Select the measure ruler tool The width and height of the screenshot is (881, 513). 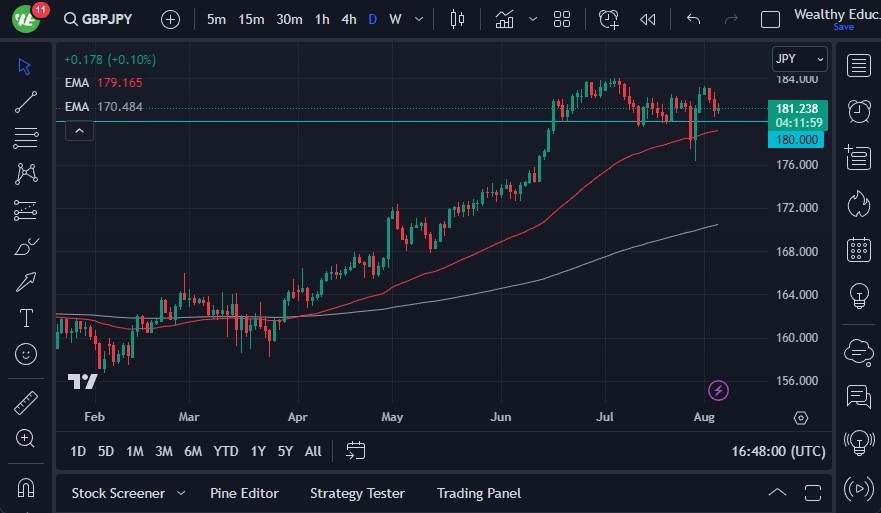tap(26, 402)
